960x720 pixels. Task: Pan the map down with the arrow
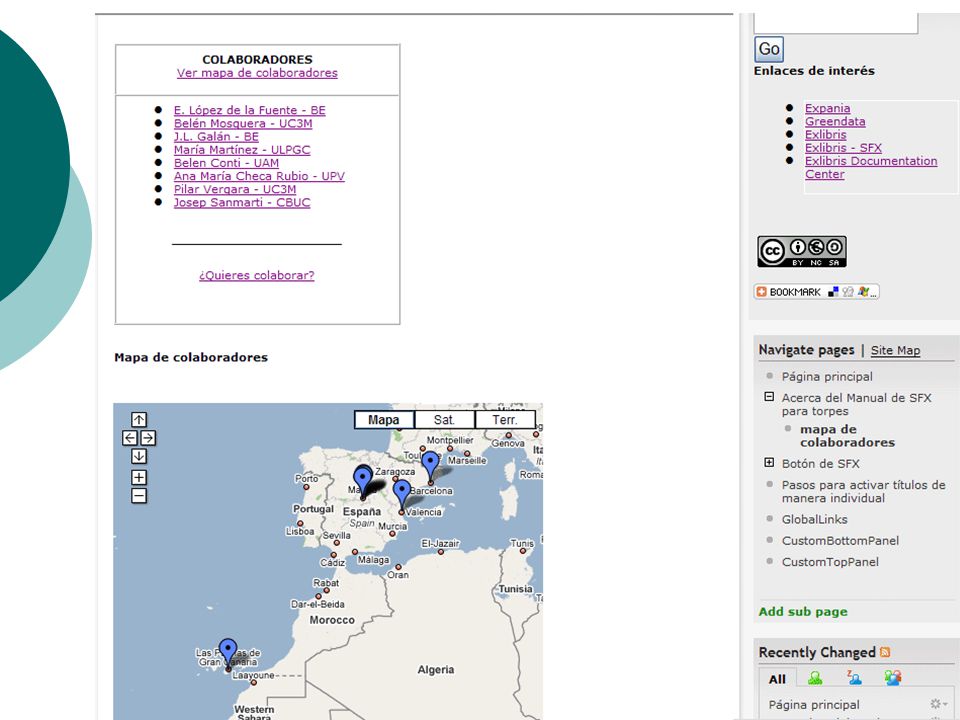tap(139, 456)
